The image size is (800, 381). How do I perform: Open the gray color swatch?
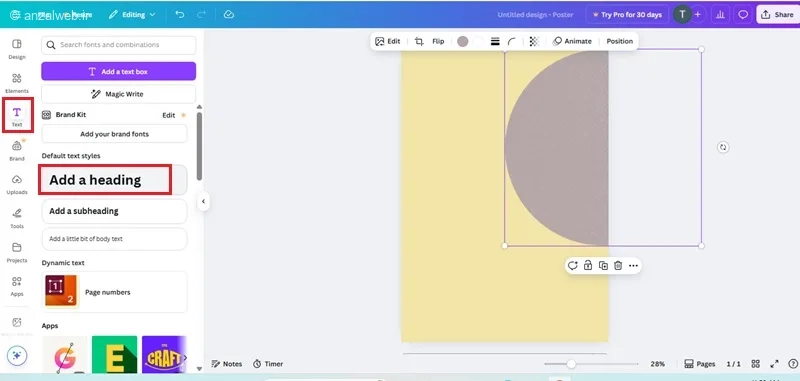coord(463,41)
